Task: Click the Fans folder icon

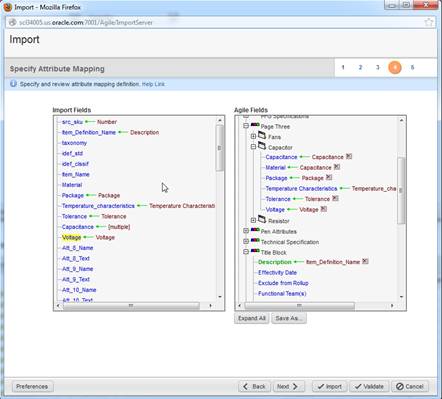Action: click(262, 136)
